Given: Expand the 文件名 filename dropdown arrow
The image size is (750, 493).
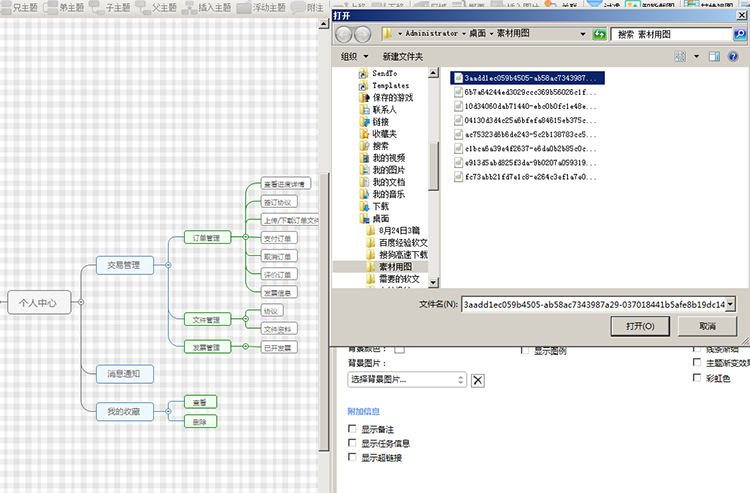Looking at the screenshot, I should pyautogui.click(x=731, y=303).
